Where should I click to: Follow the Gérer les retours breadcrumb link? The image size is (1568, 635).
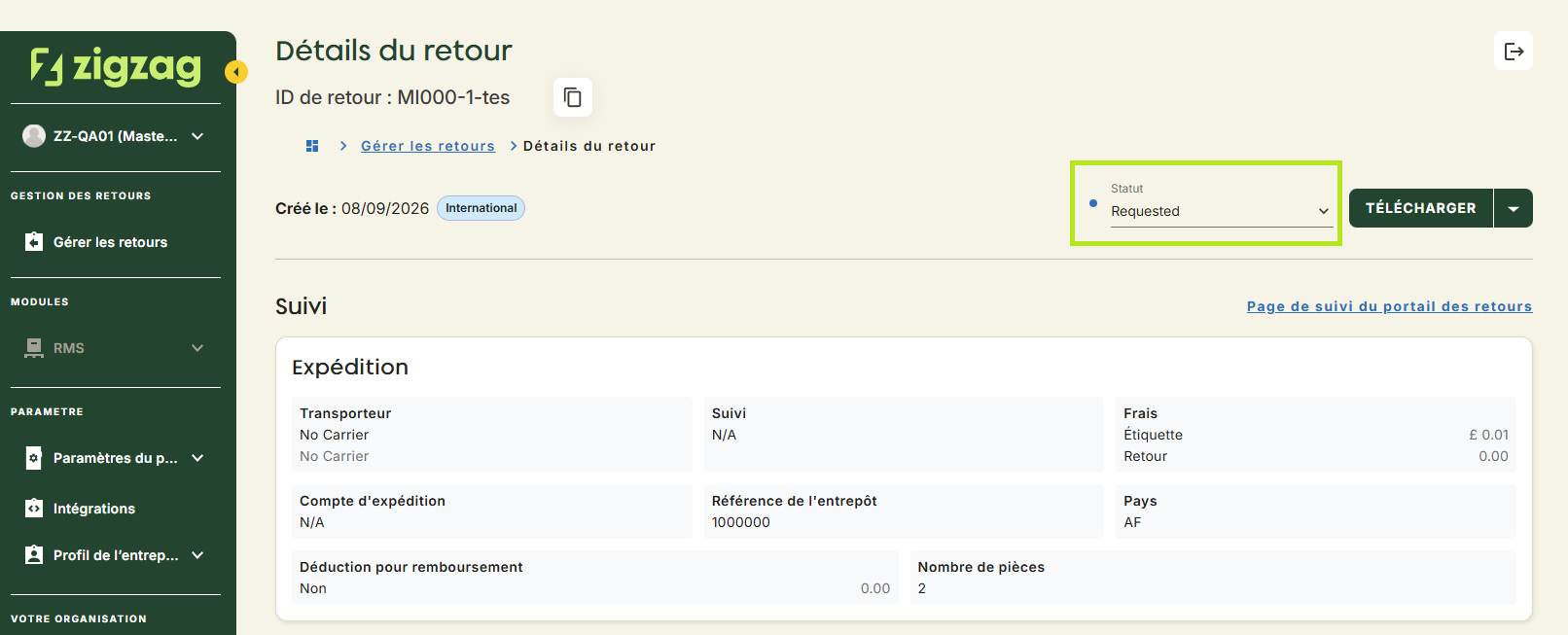428,146
